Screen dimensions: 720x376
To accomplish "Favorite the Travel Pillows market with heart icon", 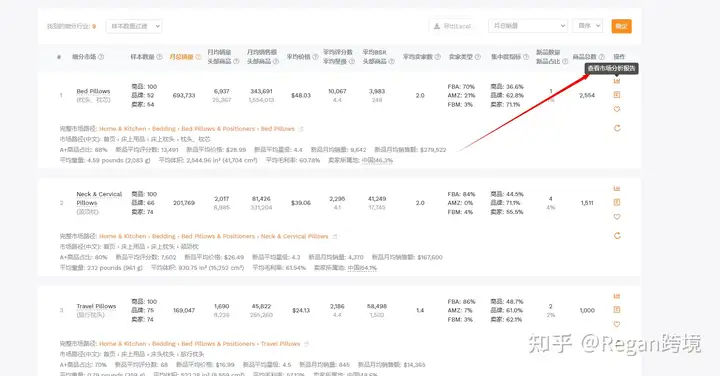I will coord(617,324).
